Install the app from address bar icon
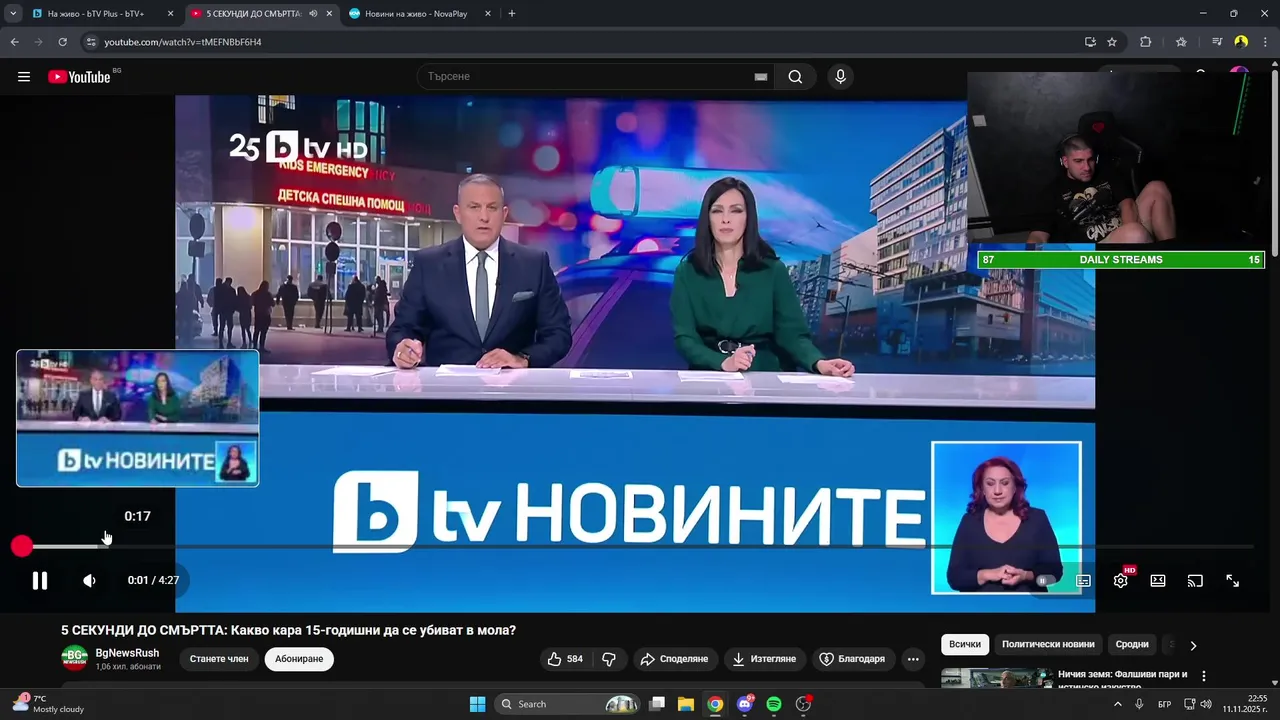The image size is (1280, 720). (1090, 42)
